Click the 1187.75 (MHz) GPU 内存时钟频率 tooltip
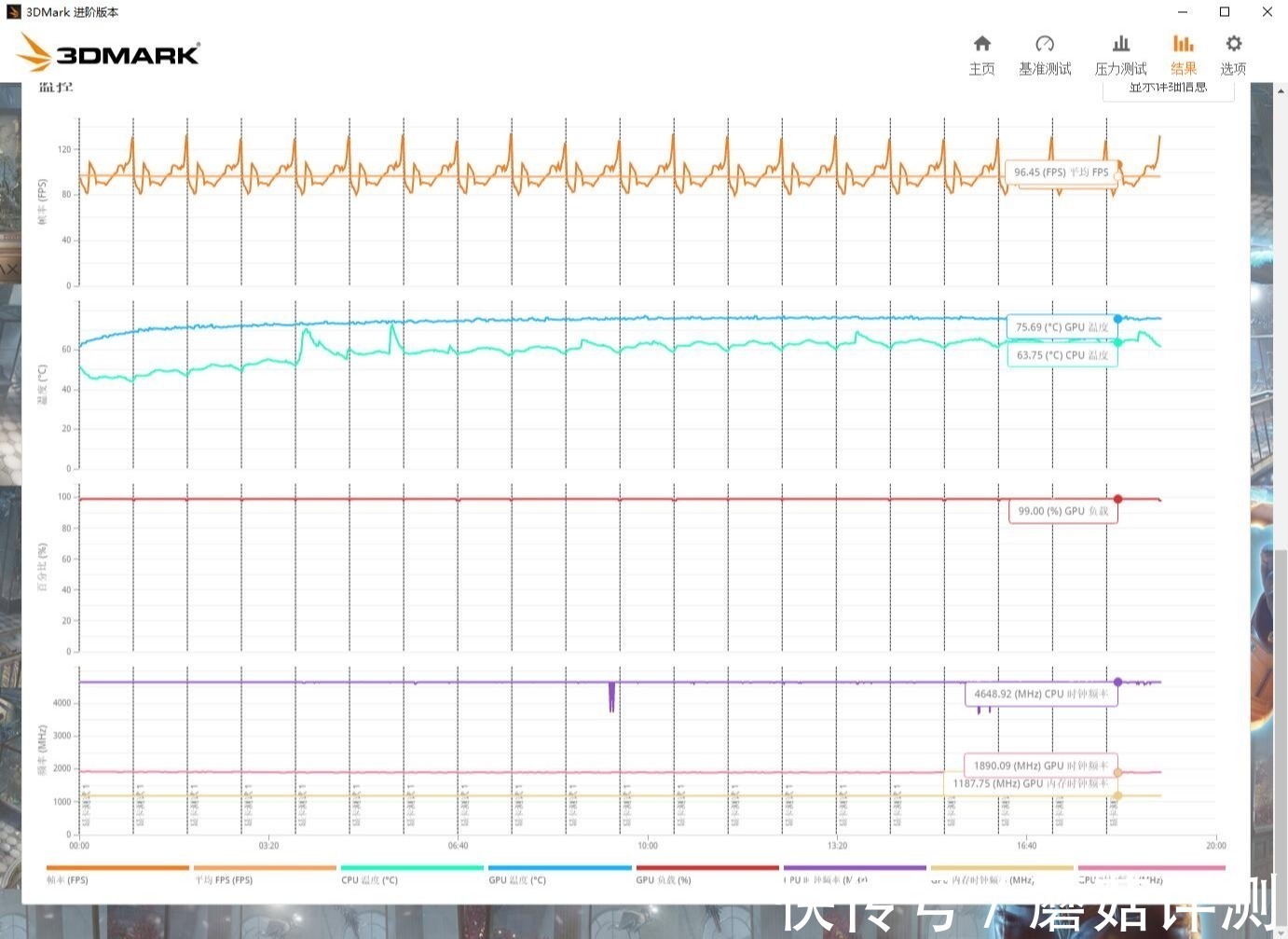Image resolution: width=1288 pixels, height=939 pixels. [x=1030, y=783]
